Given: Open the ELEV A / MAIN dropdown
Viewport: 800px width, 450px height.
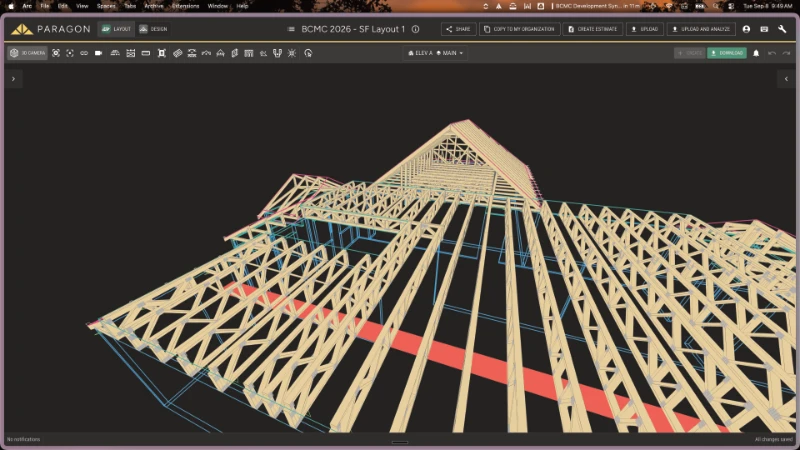Looking at the screenshot, I should tap(436, 53).
